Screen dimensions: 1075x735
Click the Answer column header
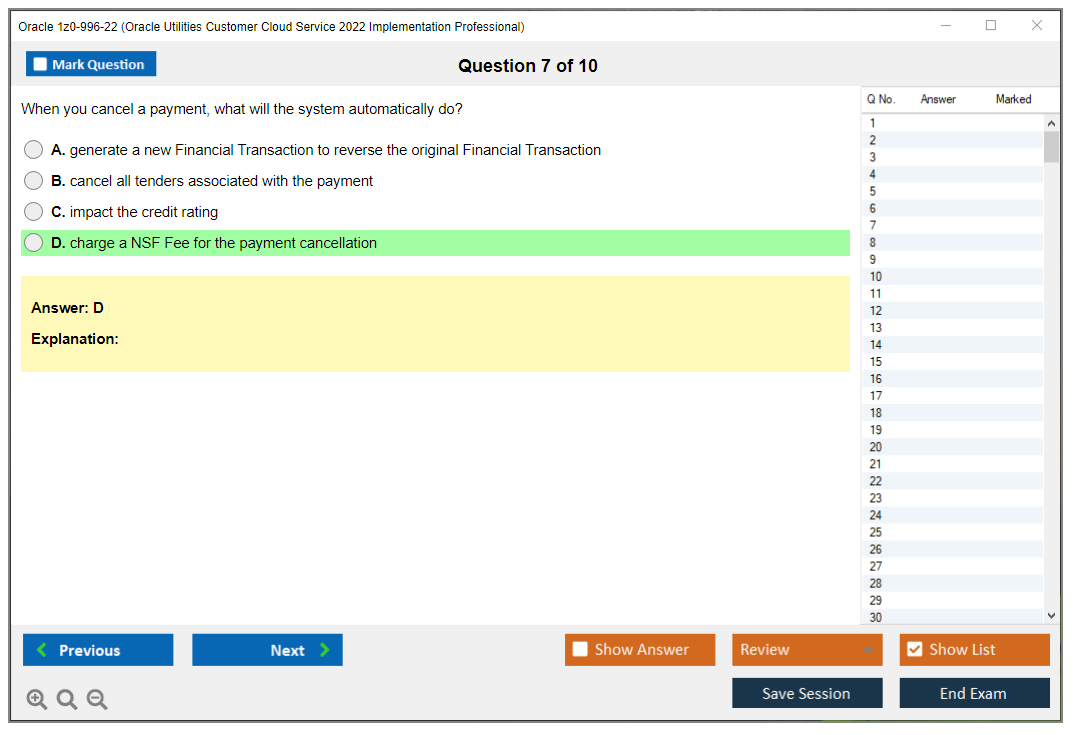(x=938, y=99)
